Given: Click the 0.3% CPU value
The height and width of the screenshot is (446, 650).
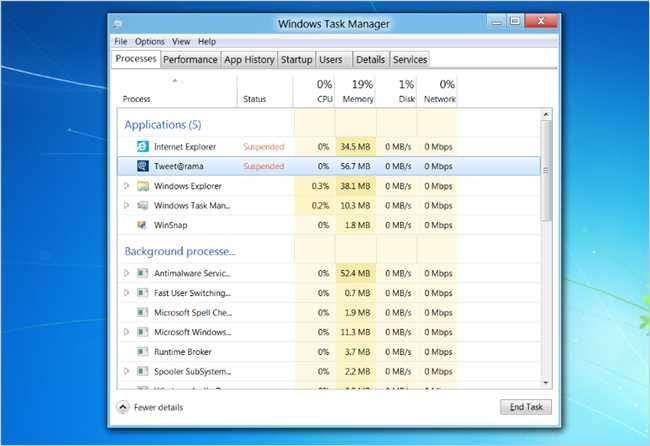Looking at the screenshot, I should coord(320,186).
